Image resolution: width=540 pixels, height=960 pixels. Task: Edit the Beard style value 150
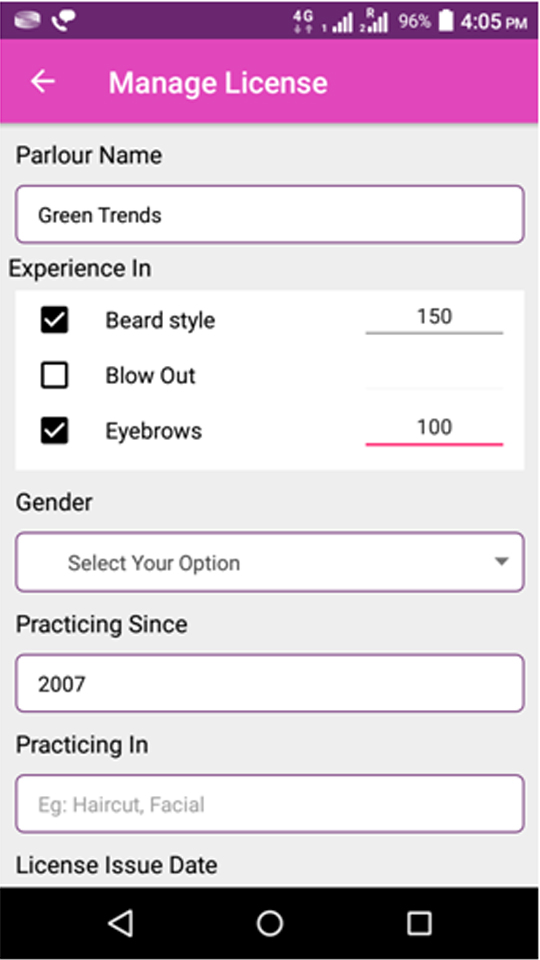point(434,318)
